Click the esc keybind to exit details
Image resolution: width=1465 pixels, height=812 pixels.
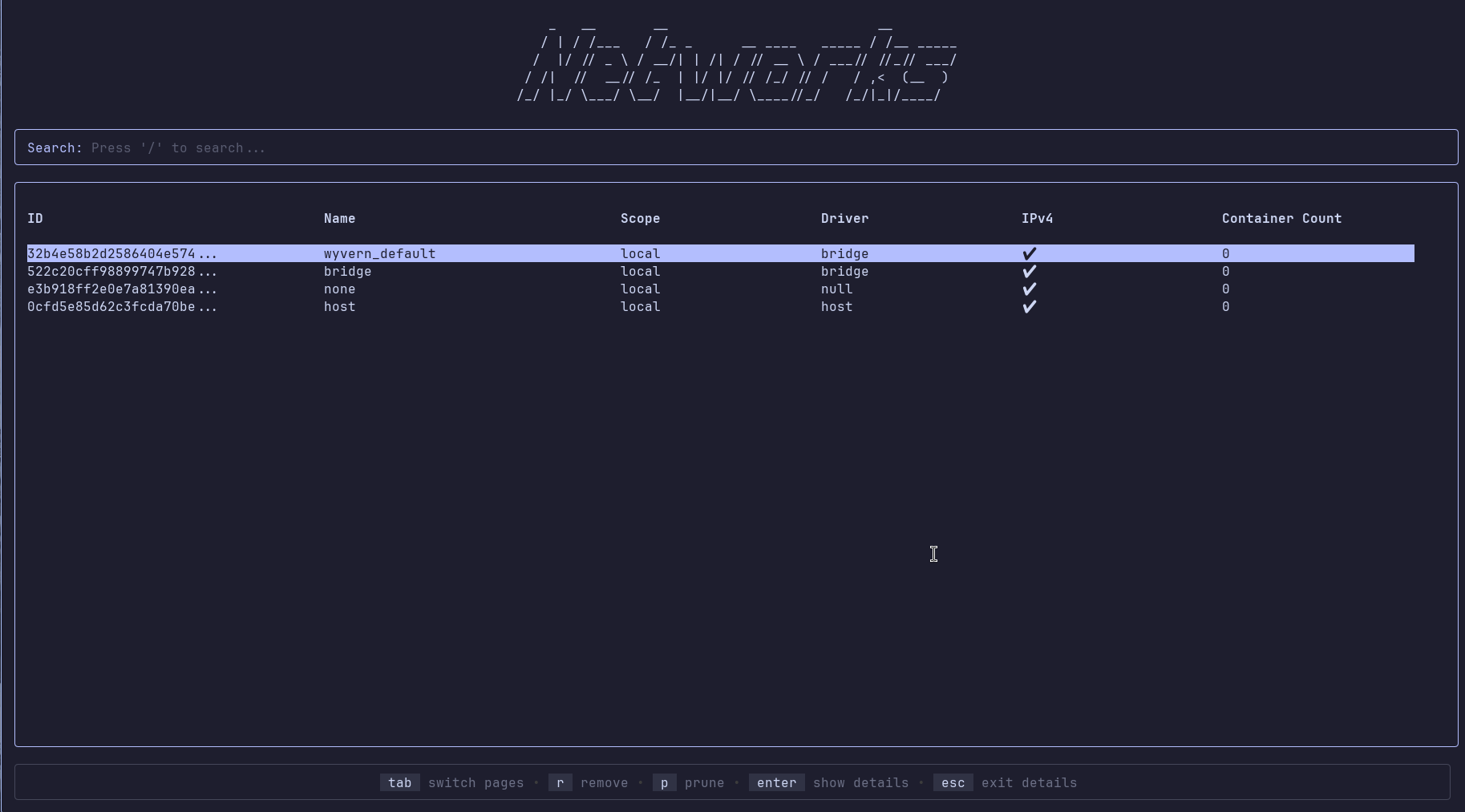[x=953, y=782]
